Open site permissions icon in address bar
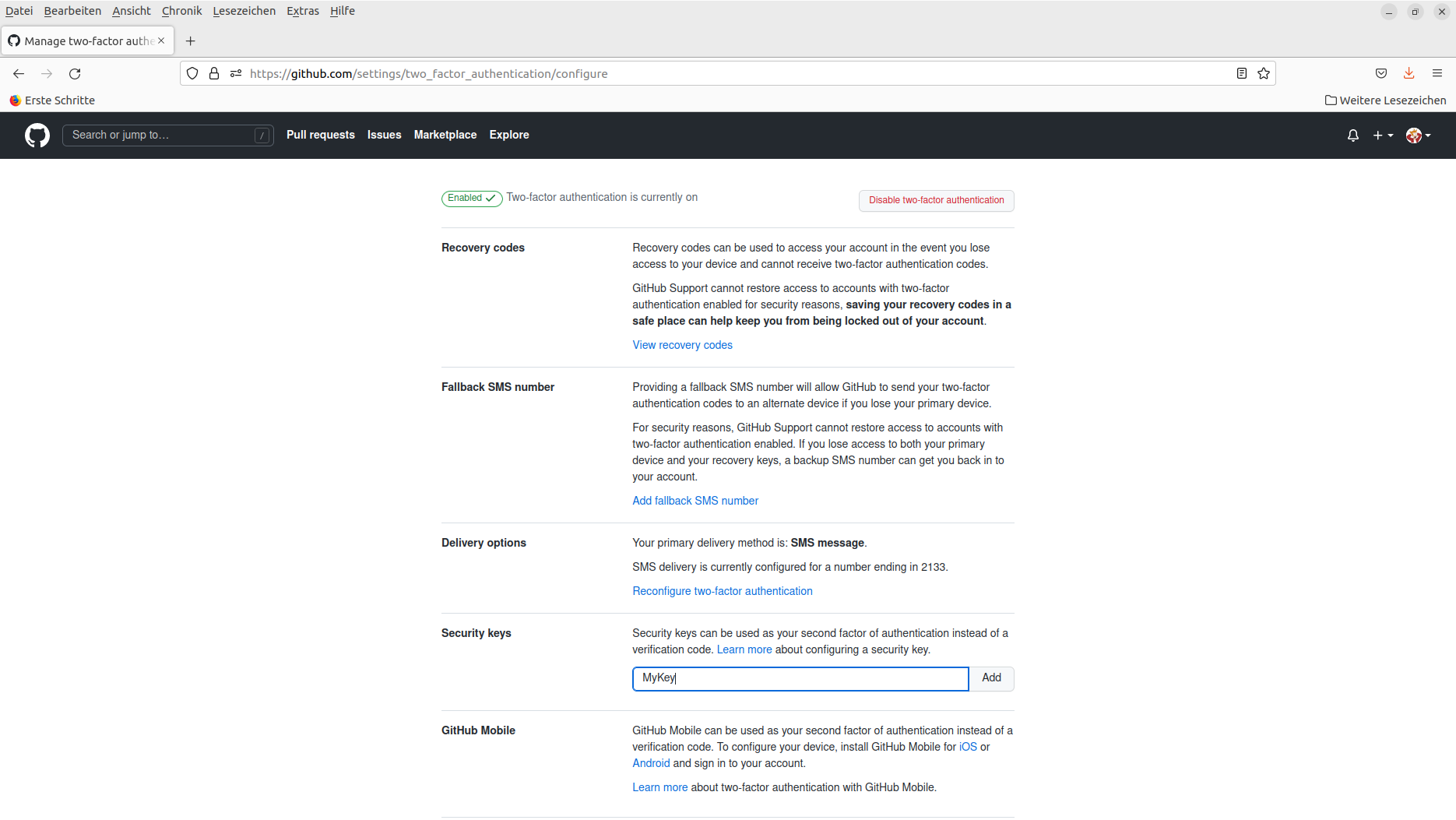The width and height of the screenshot is (1456, 820). tap(236, 73)
